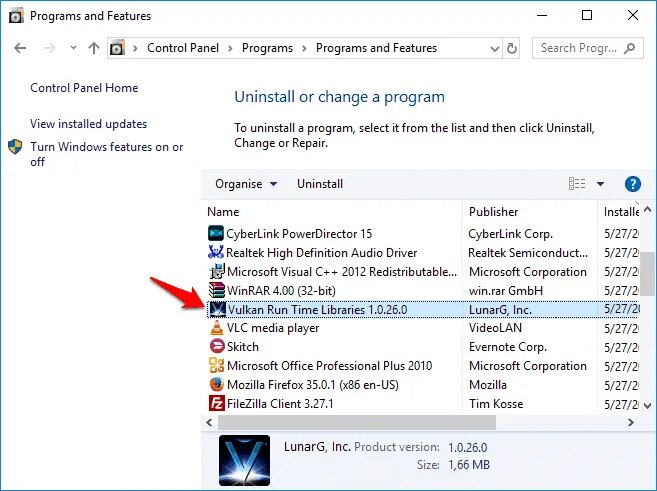
Task: Click the Skitch program icon
Action: pos(217,346)
